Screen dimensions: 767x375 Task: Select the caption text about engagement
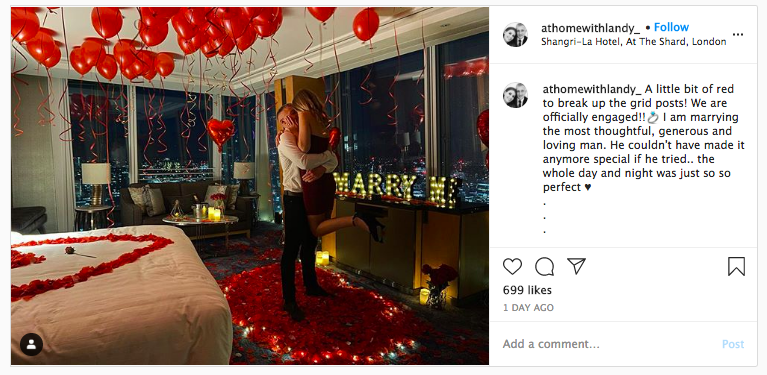(x=643, y=138)
